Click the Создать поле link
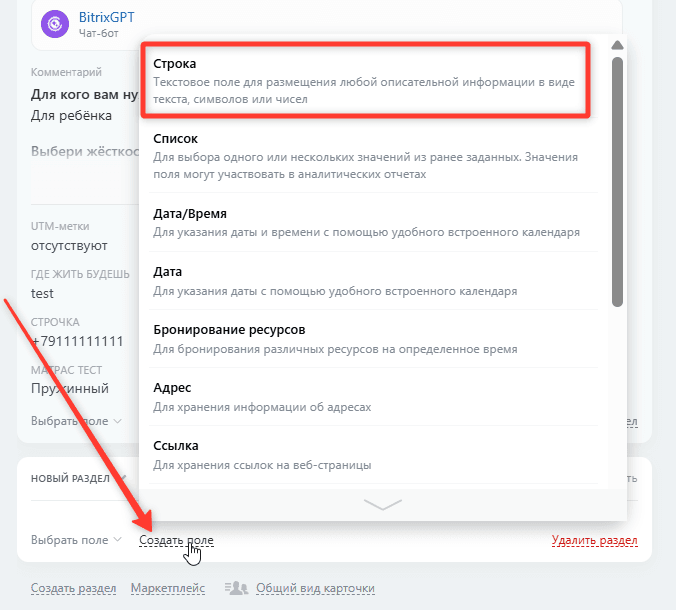 pyautogui.click(x=176, y=540)
